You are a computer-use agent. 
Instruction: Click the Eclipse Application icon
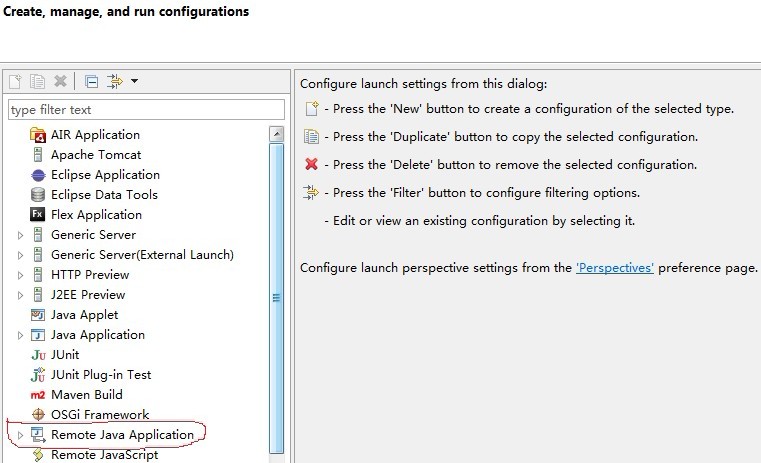39,175
